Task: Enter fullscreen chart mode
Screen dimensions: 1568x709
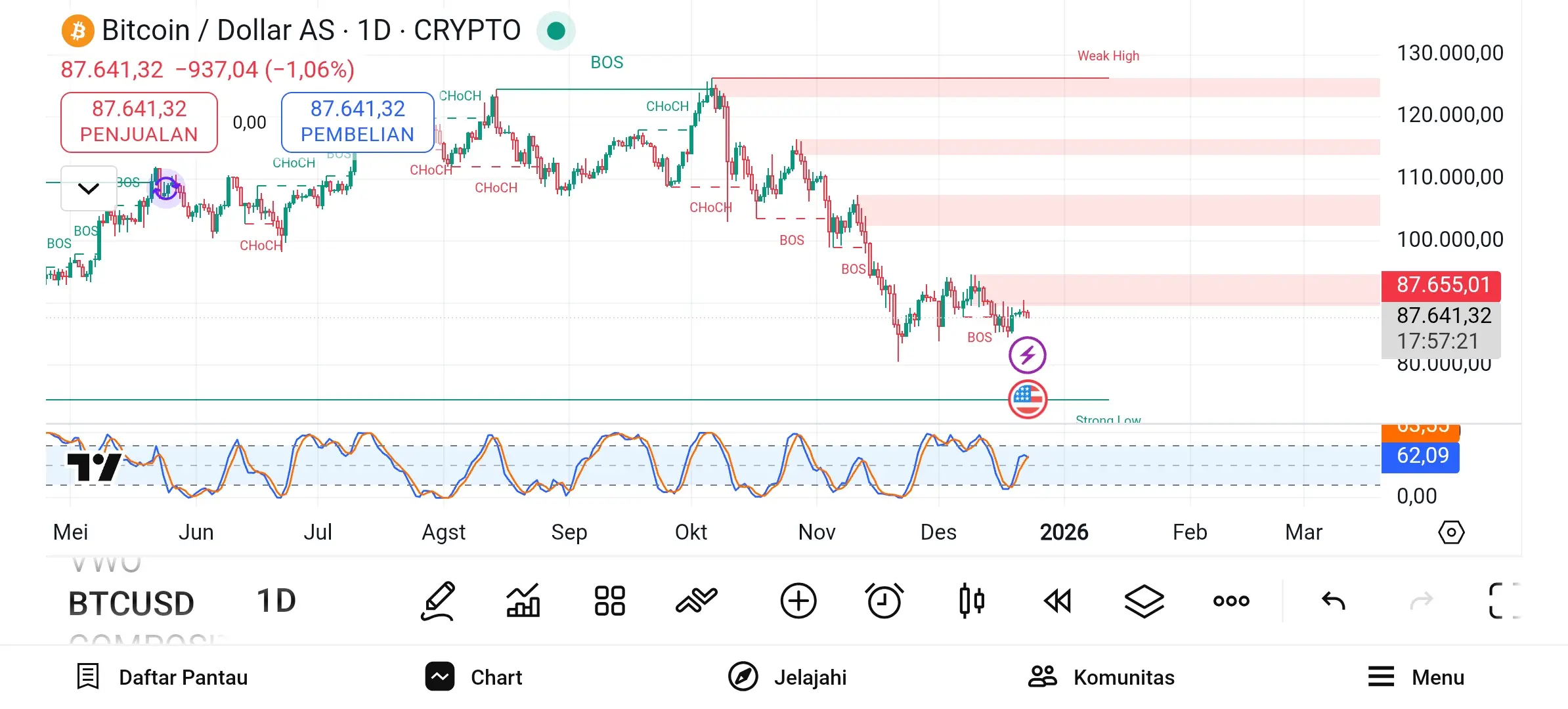Action: (x=1504, y=601)
